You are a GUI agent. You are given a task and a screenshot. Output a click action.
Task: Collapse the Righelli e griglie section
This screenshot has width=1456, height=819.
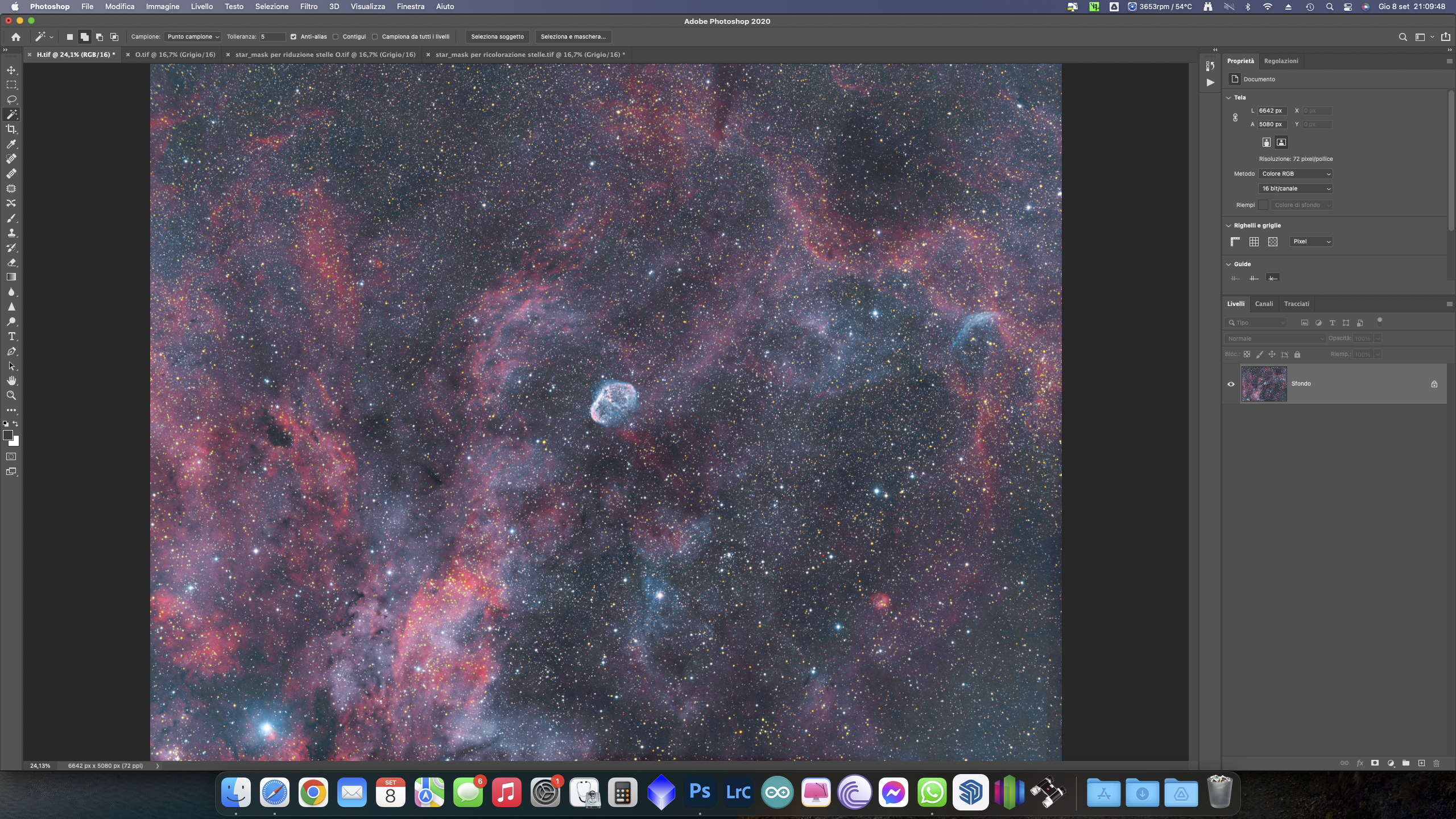[1228, 226]
